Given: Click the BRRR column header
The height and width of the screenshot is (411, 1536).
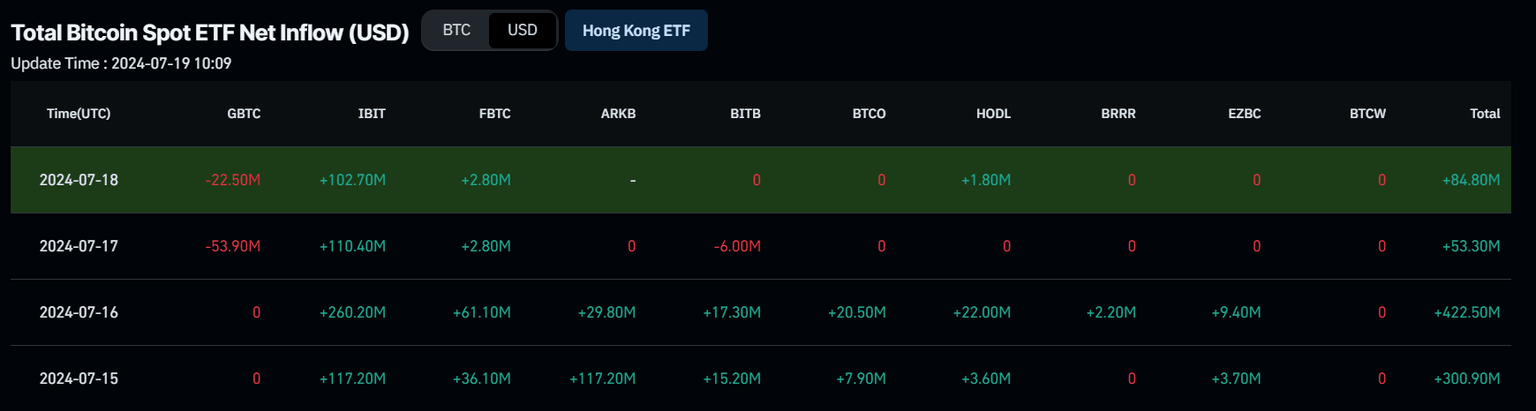Looking at the screenshot, I should (x=1118, y=114).
